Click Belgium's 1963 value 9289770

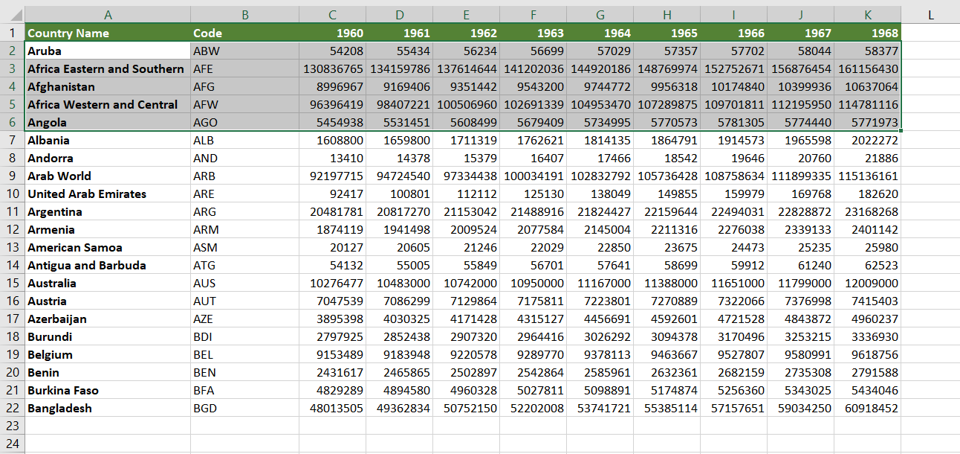click(533, 355)
